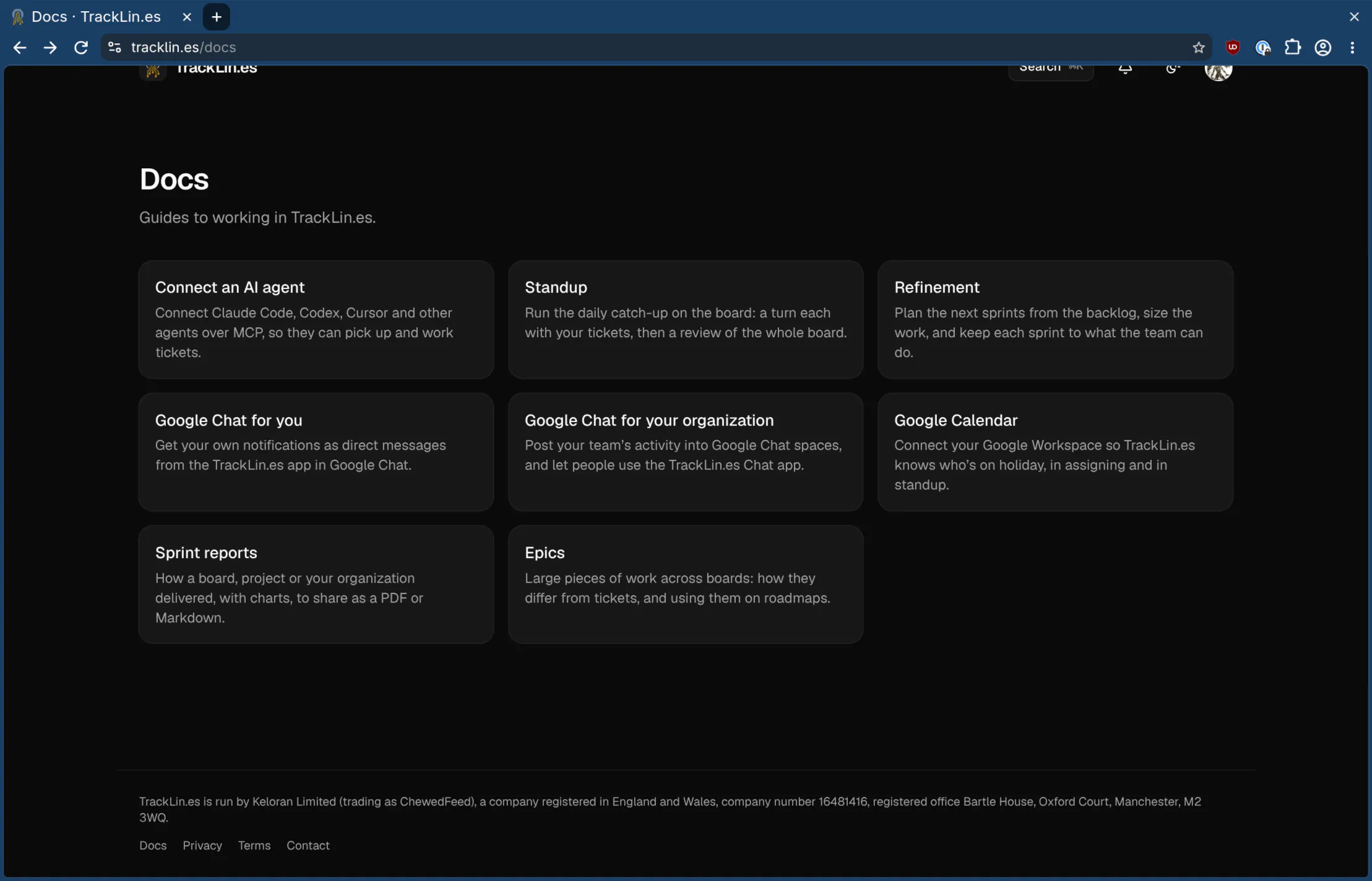Go forward in browser history

50,48
